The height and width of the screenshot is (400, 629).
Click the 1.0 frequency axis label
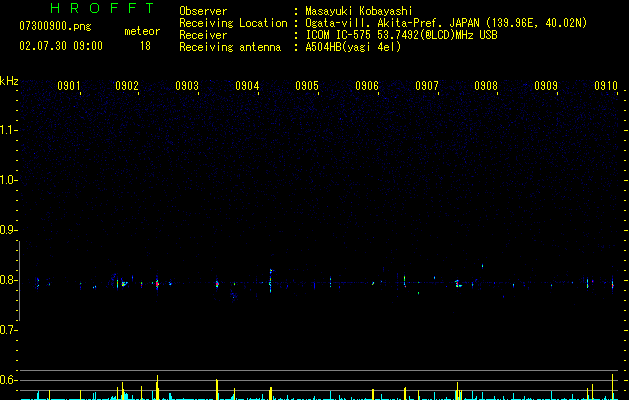pyautogui.click(x=7, y=180)
